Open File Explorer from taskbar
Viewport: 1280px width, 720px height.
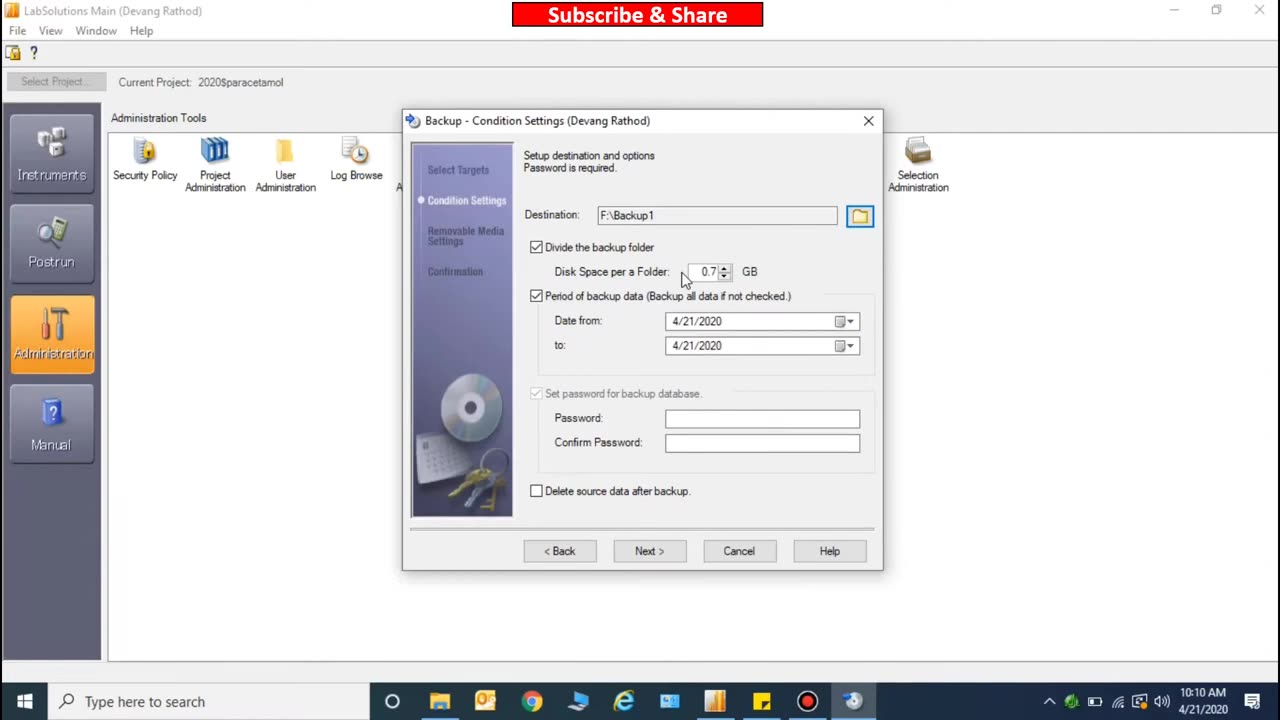click(x=439, y=701)
